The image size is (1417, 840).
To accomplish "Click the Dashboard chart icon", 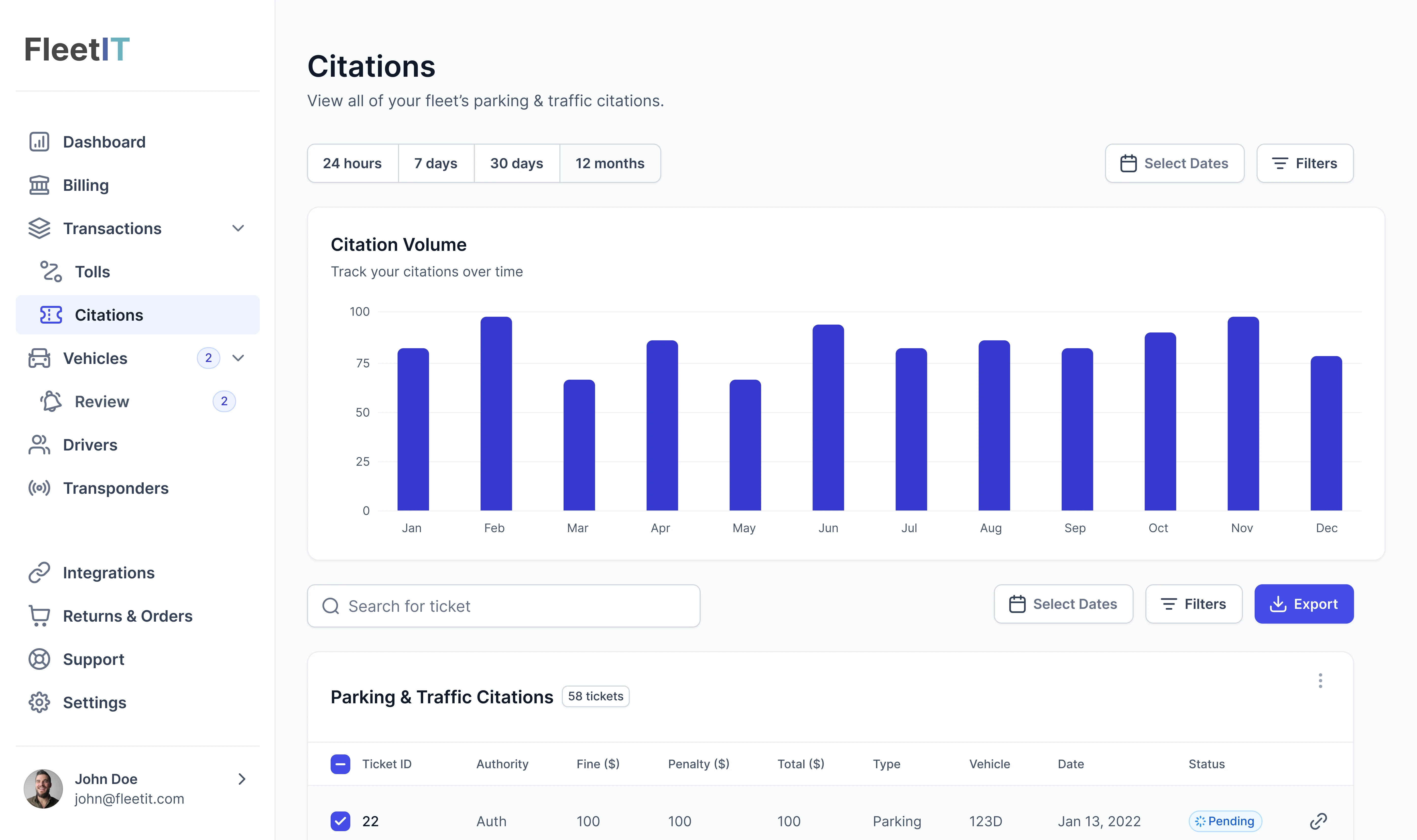I will [x=39, y=141].
